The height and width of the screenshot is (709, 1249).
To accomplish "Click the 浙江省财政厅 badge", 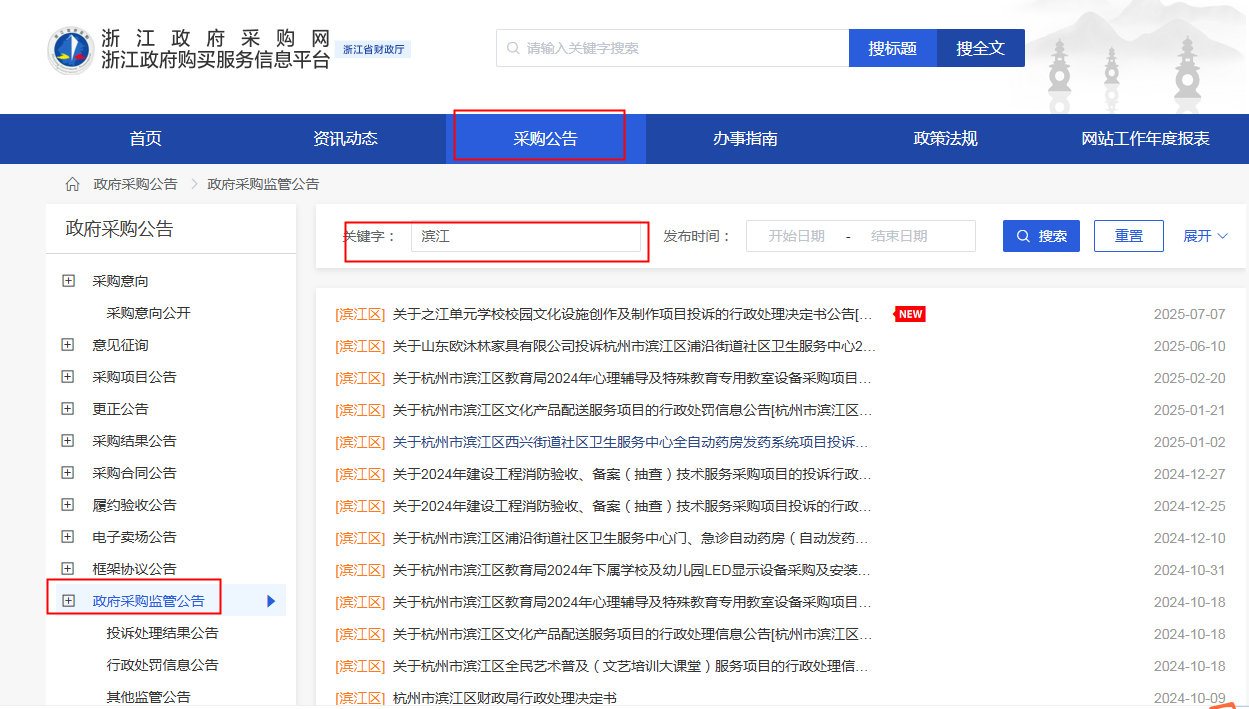I will (374, 49).
